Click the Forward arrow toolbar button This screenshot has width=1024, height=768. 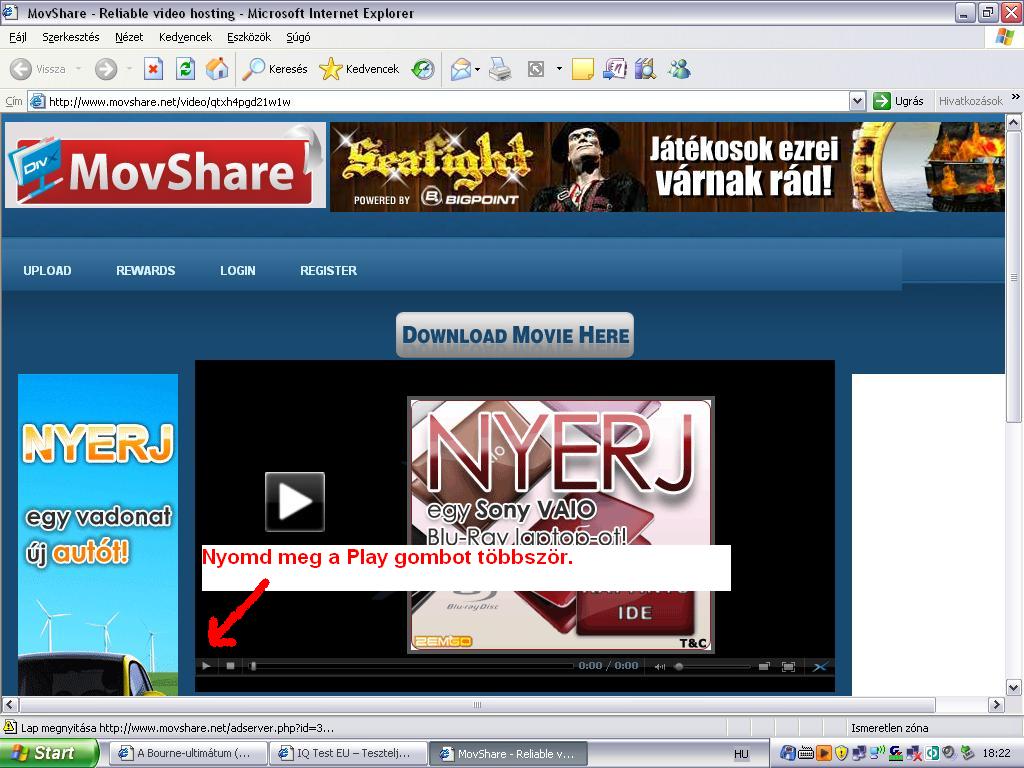point(106,69)
